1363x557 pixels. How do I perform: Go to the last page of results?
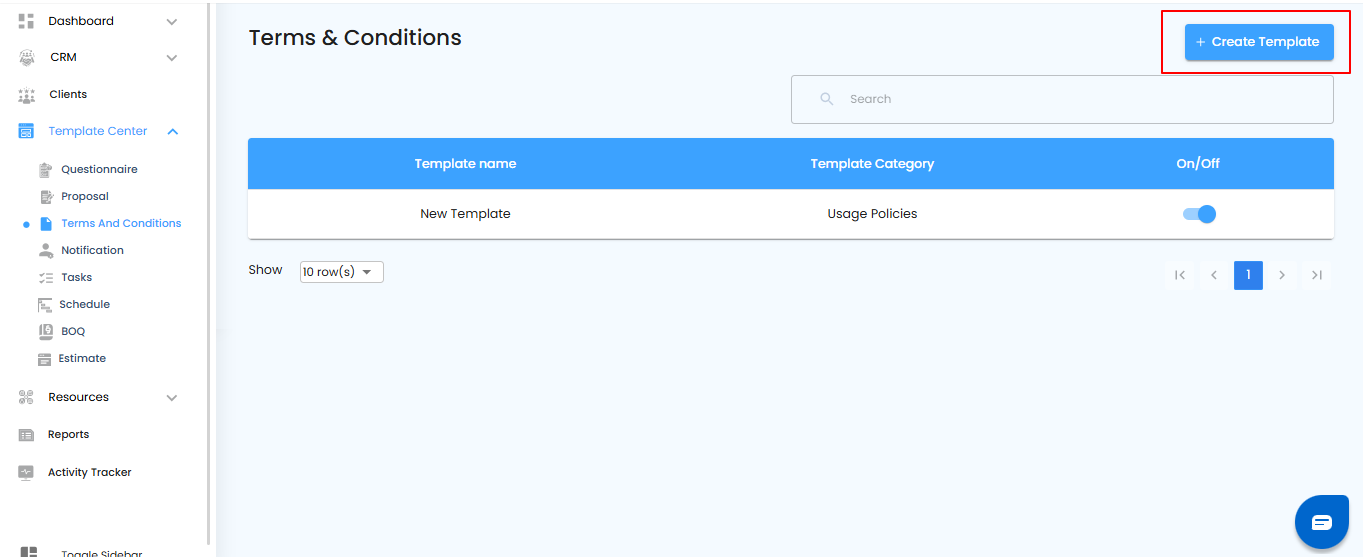[x=1317, y=275]
